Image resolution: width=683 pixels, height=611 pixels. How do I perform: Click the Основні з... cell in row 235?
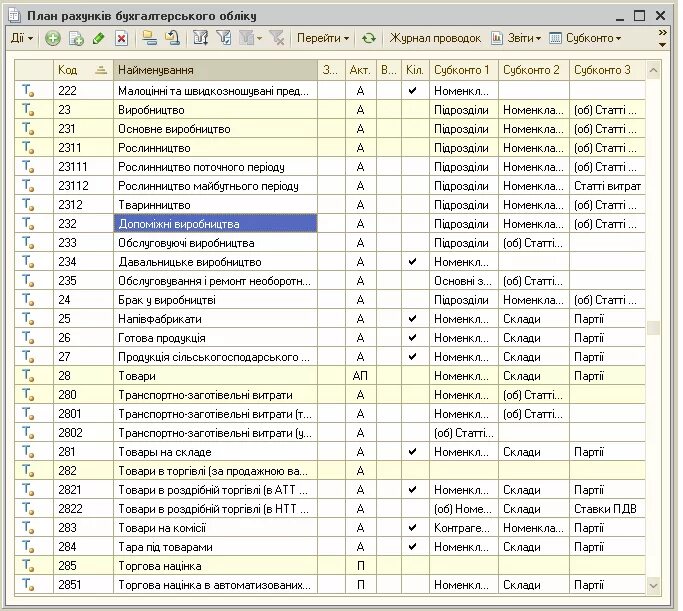click(x=463, y=281)
